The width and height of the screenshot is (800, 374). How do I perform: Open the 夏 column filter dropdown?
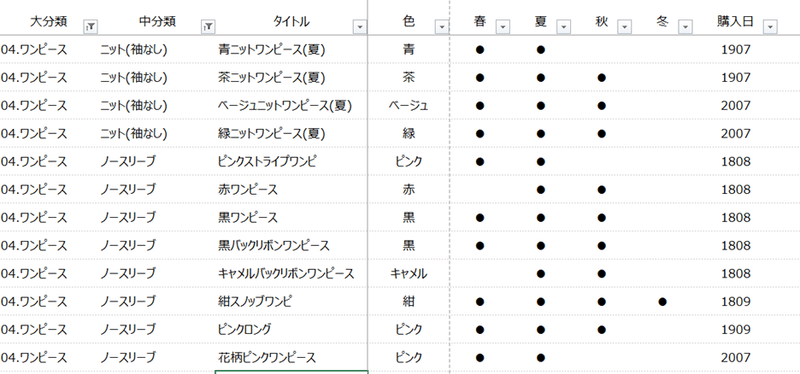[x=564, y=27]
